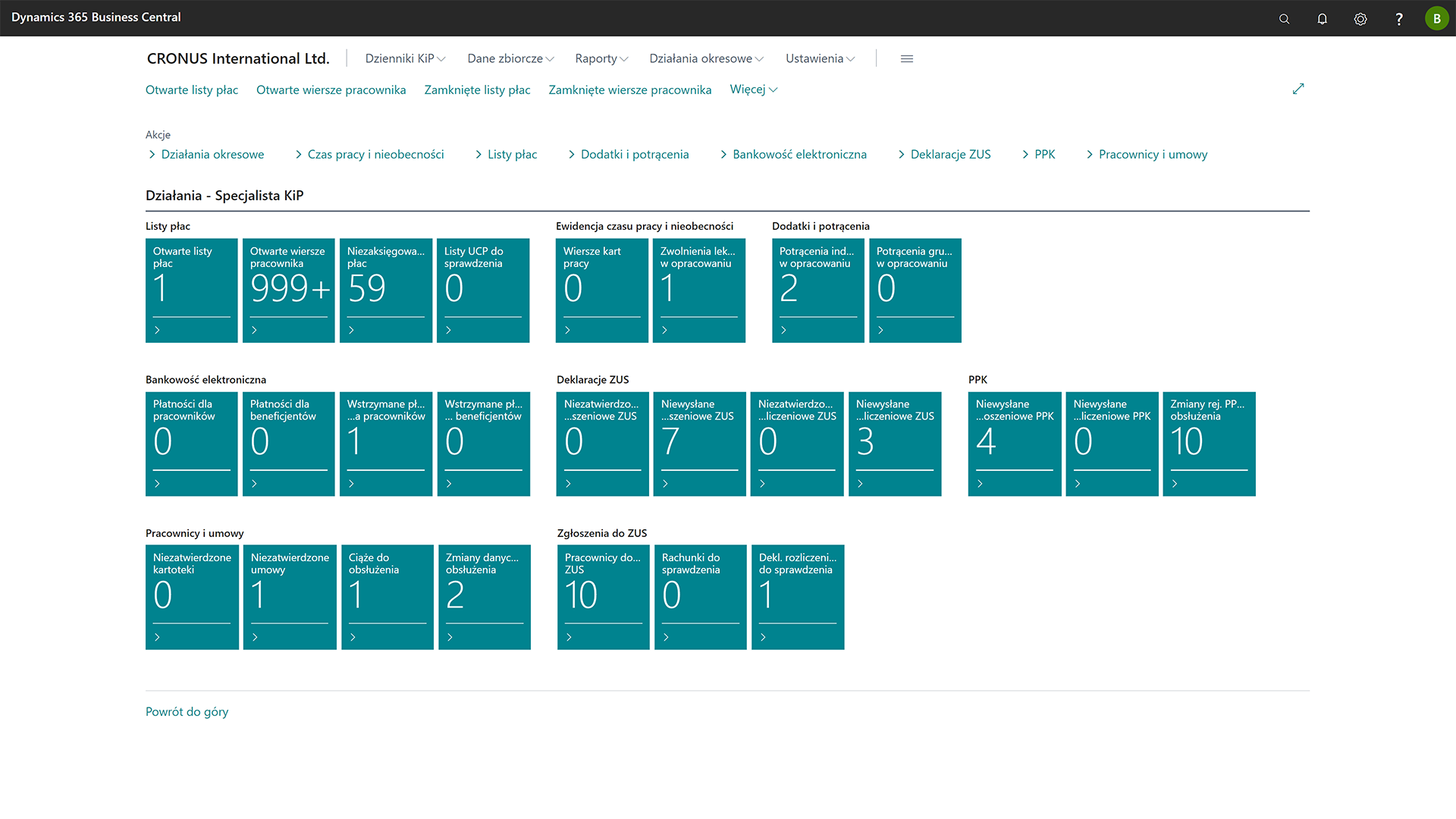Click the help question mark icon
Viewport: 1456px width, 819px height.
[1398, 19]
